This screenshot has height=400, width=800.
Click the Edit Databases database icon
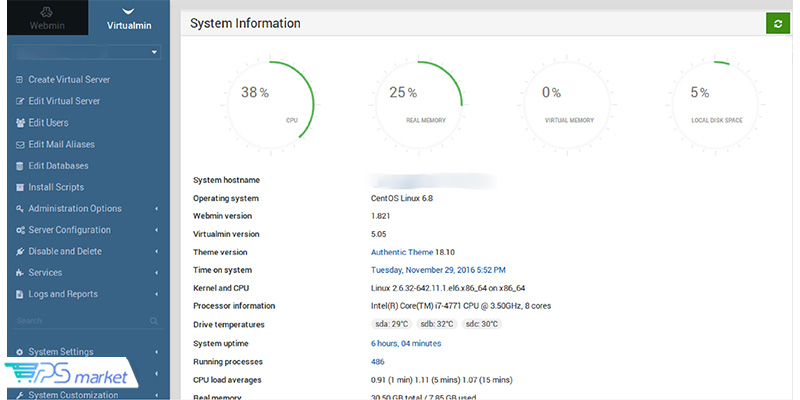20,166
